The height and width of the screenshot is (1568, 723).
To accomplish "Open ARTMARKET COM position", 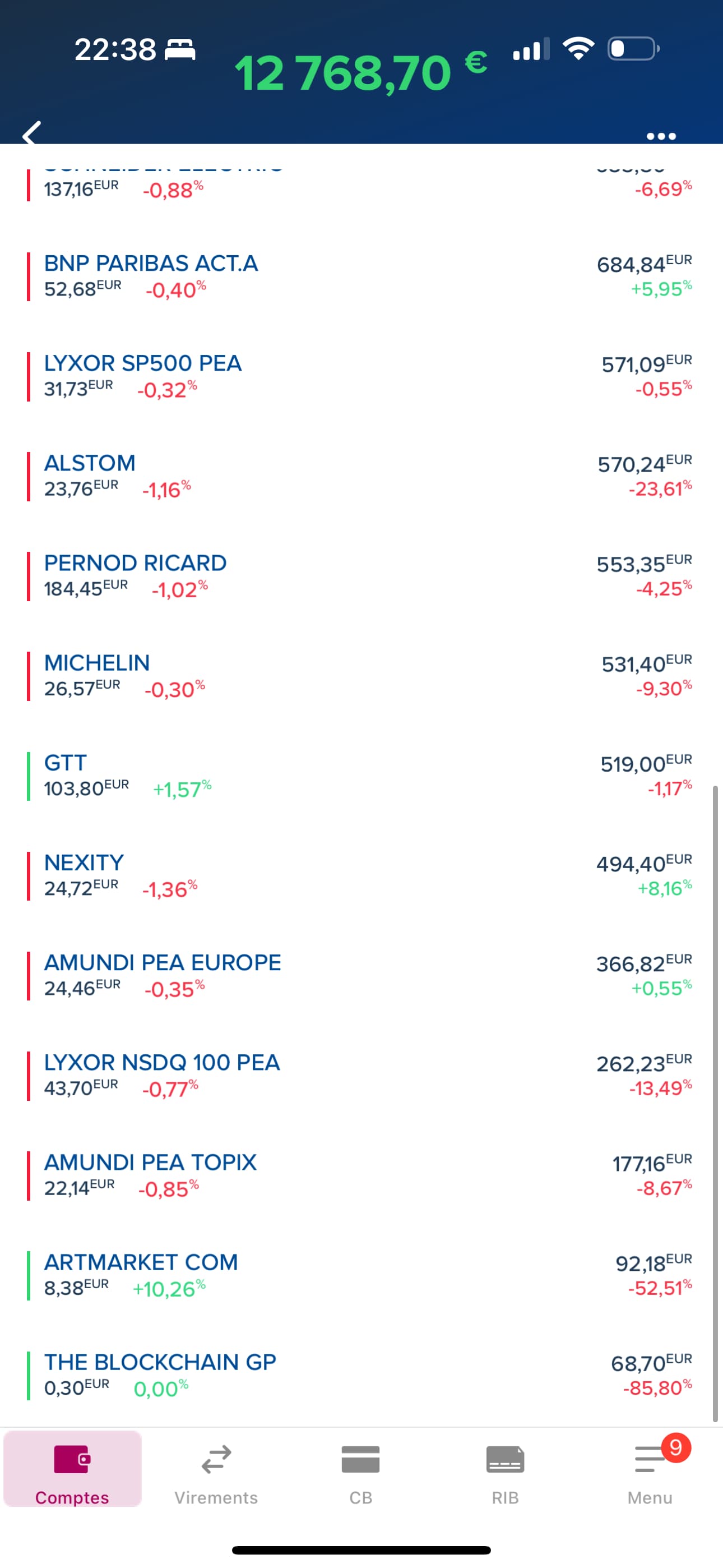I will coord(361,1275).
